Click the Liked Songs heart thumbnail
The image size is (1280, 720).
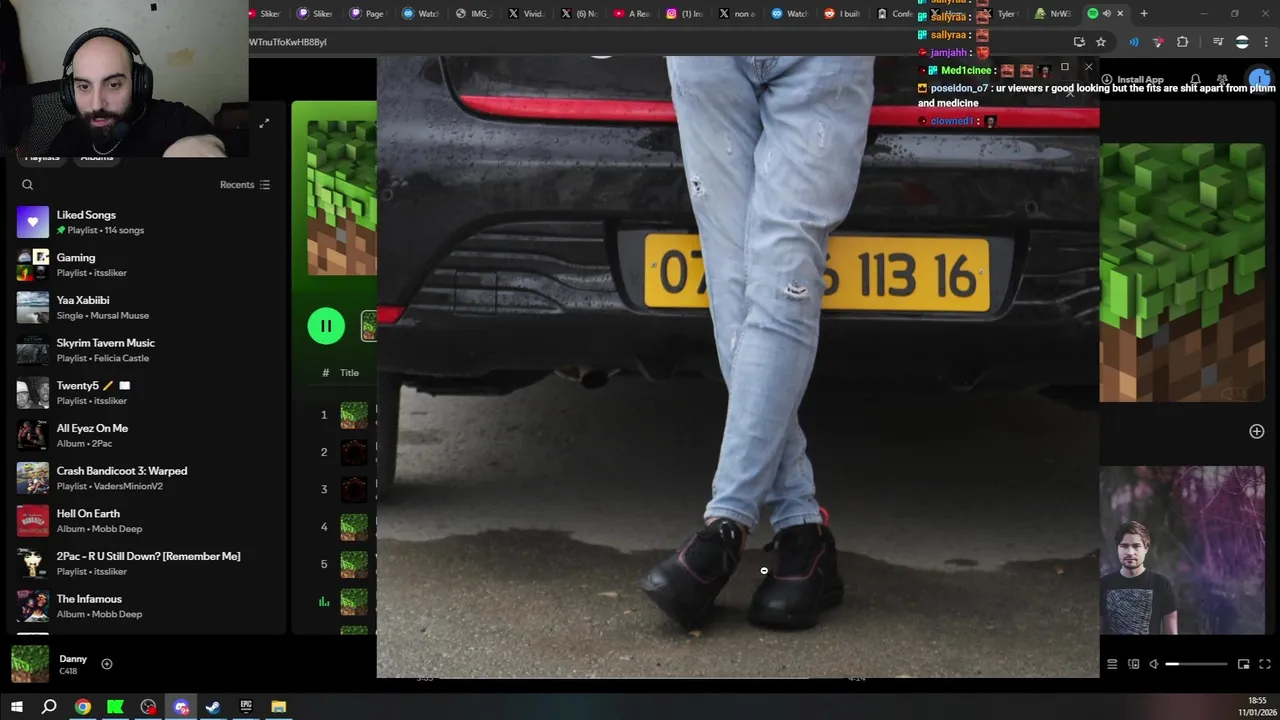click(33, 222)
